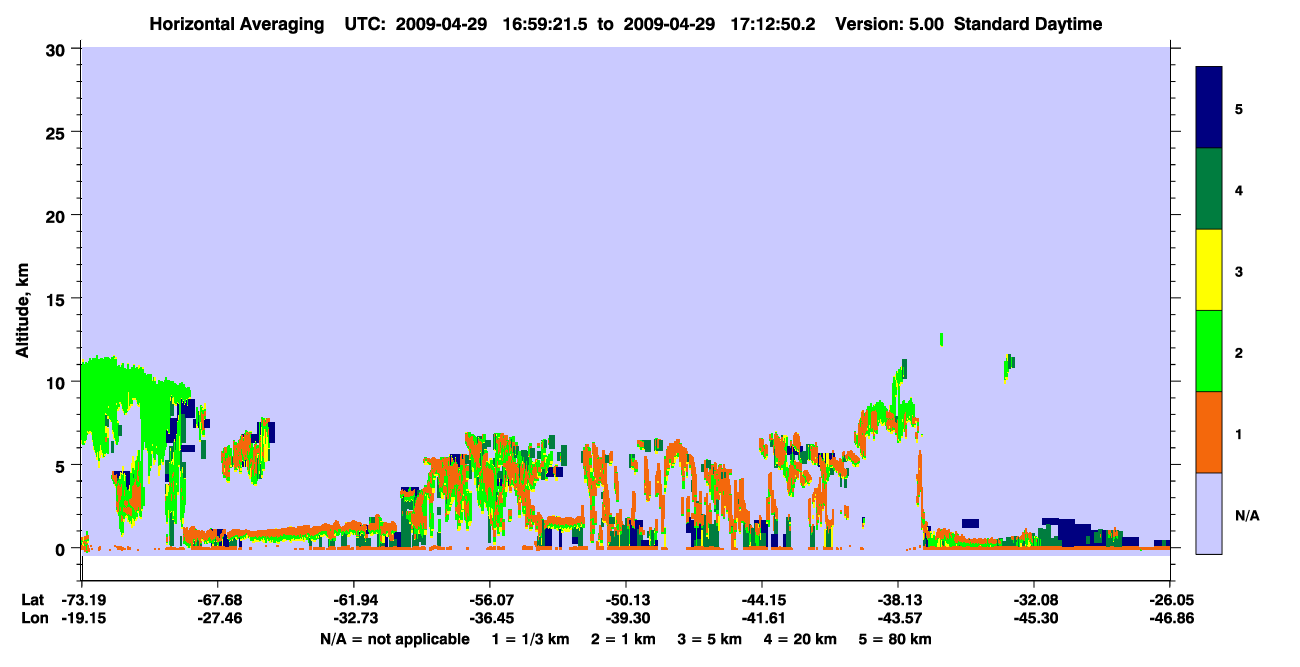
Task: Click latitude value -38.13
Action: [898, 600]
